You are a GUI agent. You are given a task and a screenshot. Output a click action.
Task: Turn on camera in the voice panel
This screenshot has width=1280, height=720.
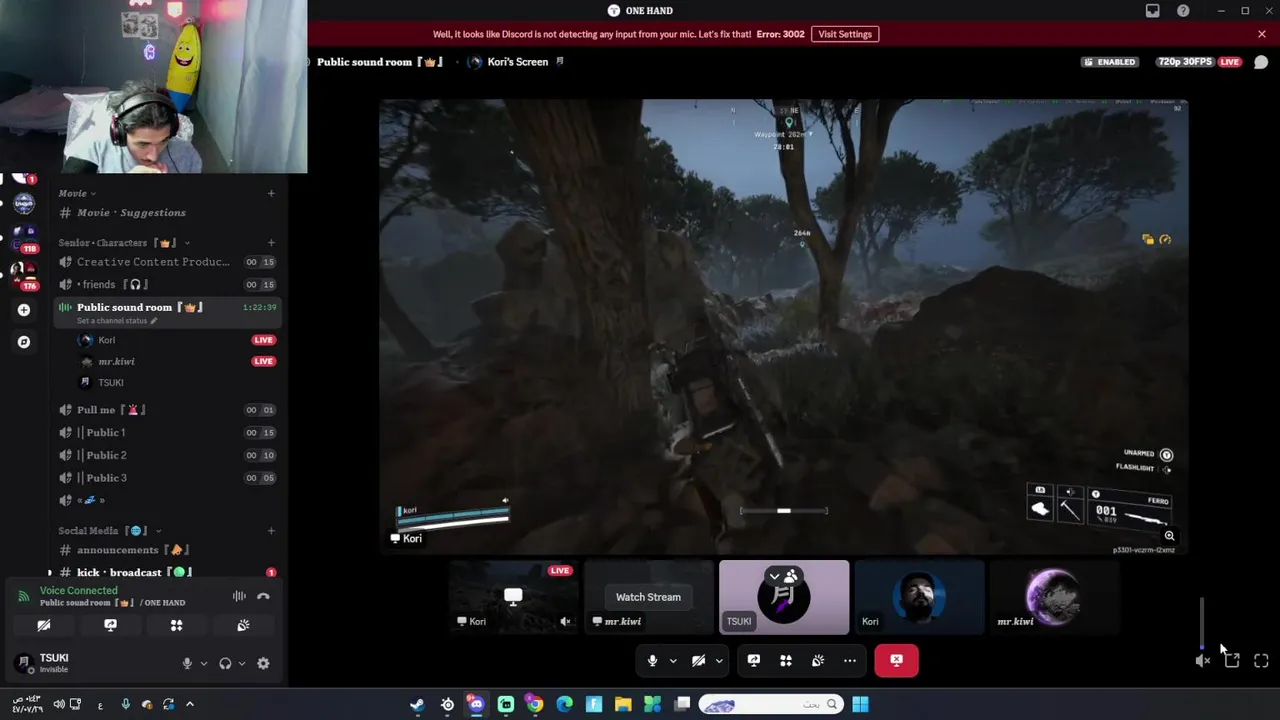click(44, 625)
